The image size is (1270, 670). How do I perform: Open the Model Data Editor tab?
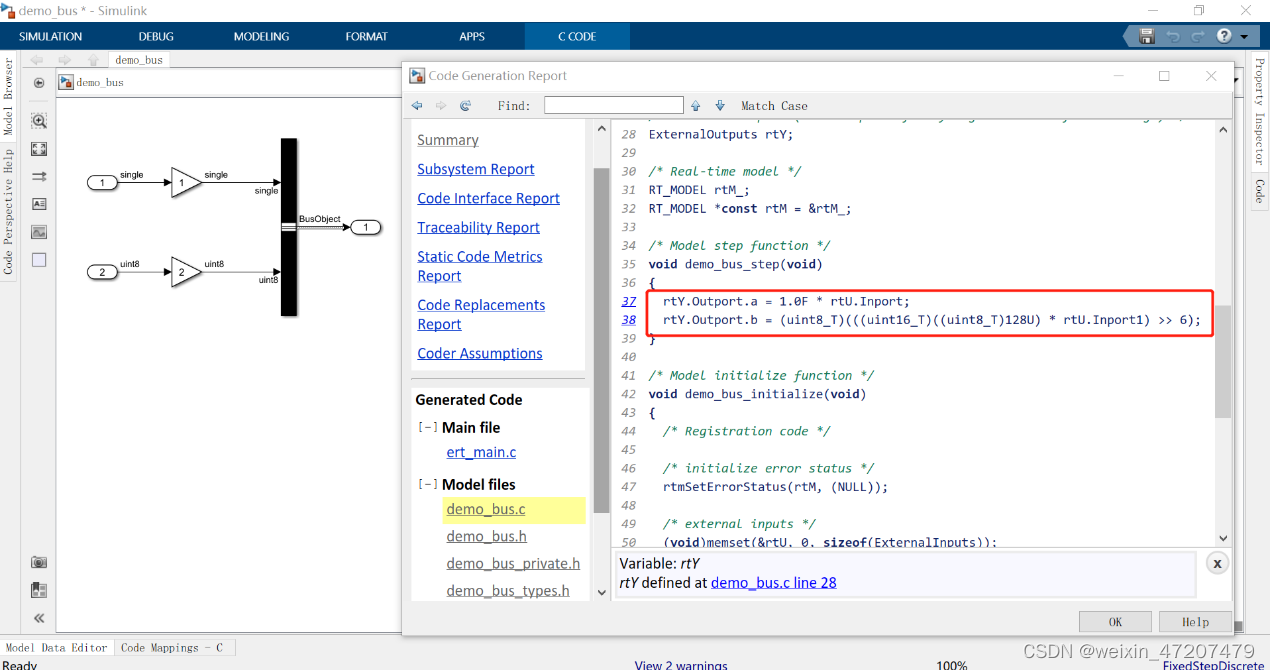(x=57, y=647)
